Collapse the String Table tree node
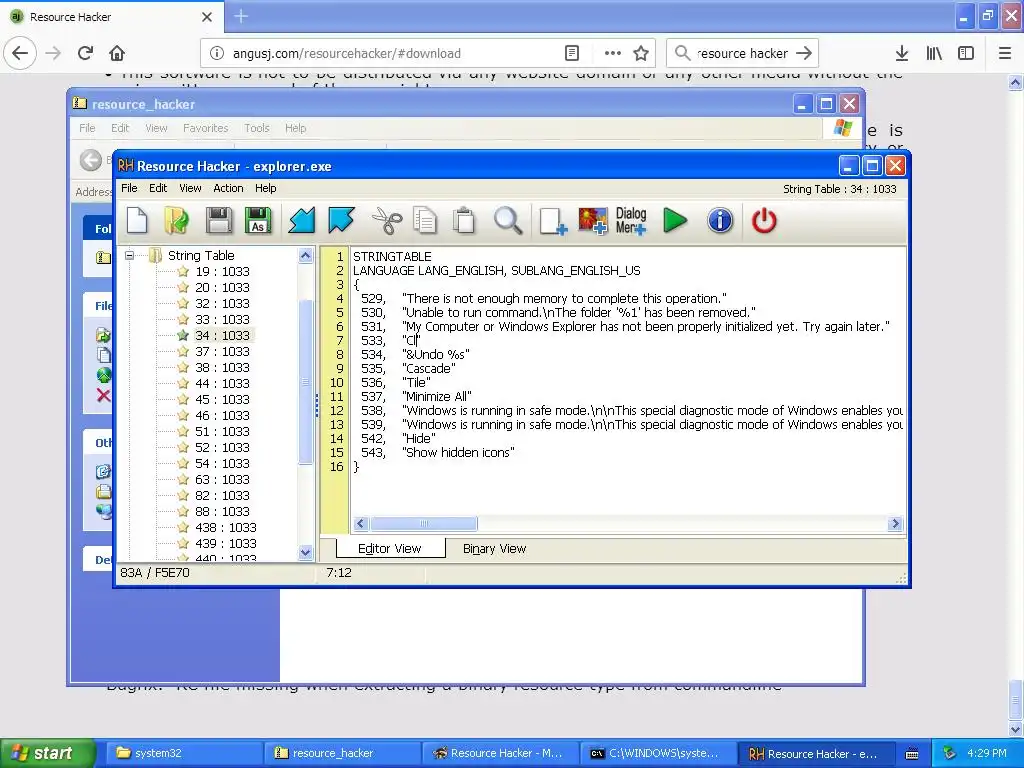Image resolution: width=1024 pixels, height=768 pixels. click(x=129, y=255)
